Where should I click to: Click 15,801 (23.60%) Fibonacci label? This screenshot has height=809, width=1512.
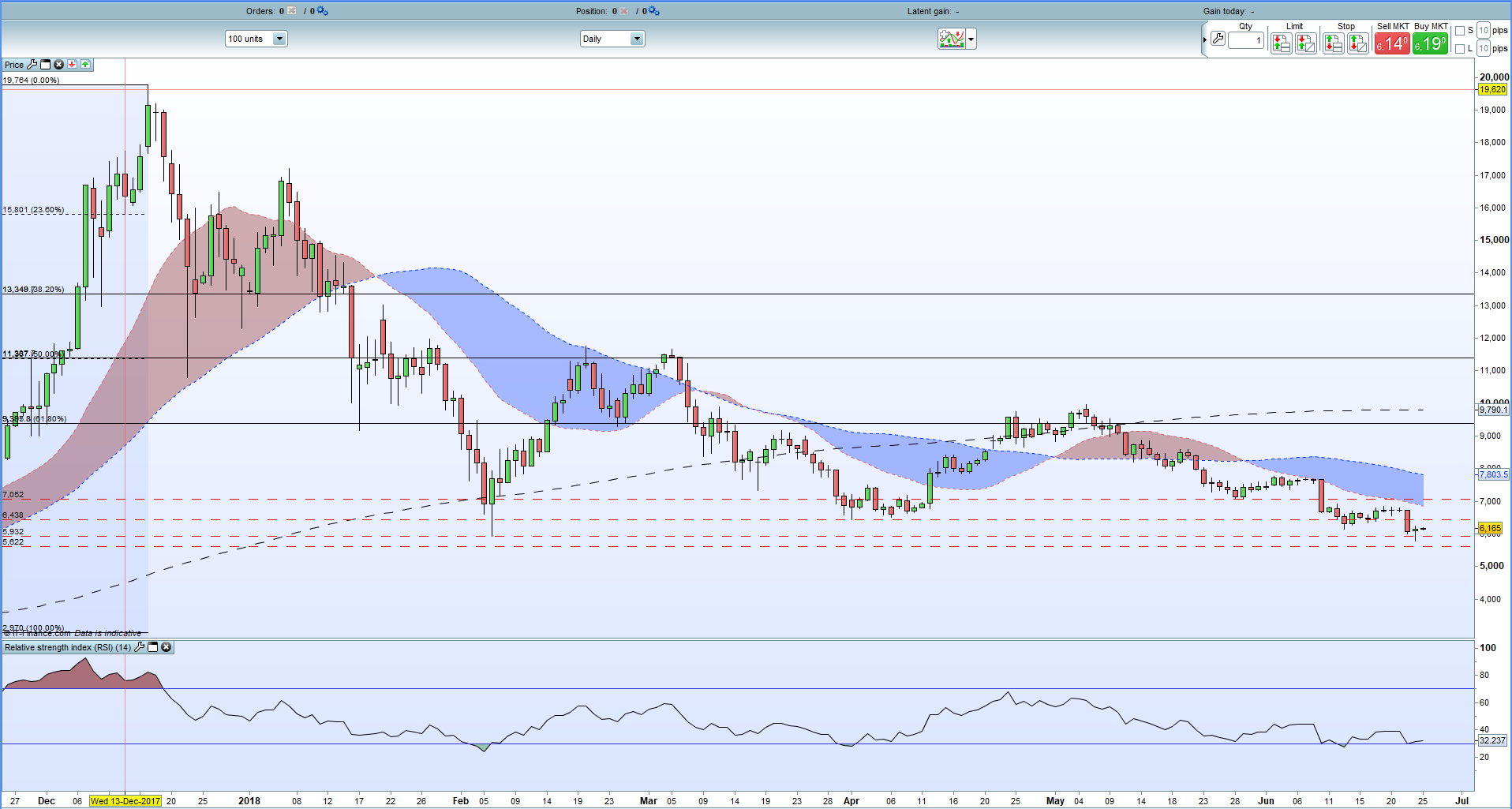click(33, 210)
